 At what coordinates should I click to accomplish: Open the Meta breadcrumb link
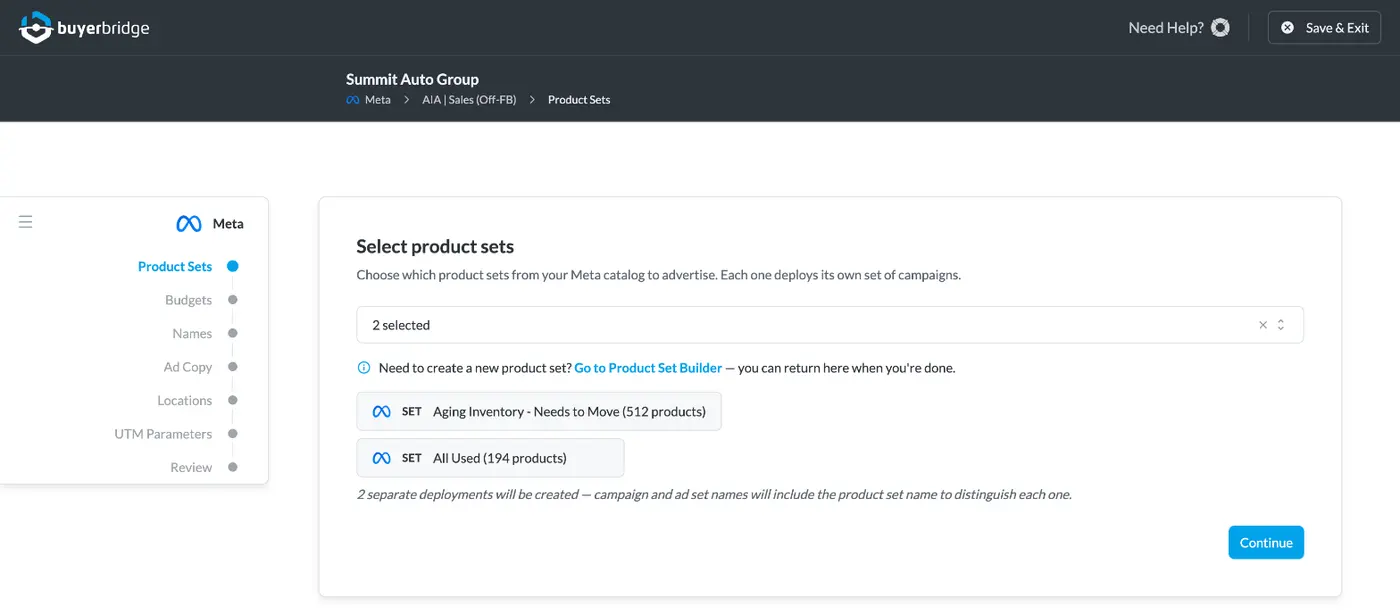pos(378,100)
